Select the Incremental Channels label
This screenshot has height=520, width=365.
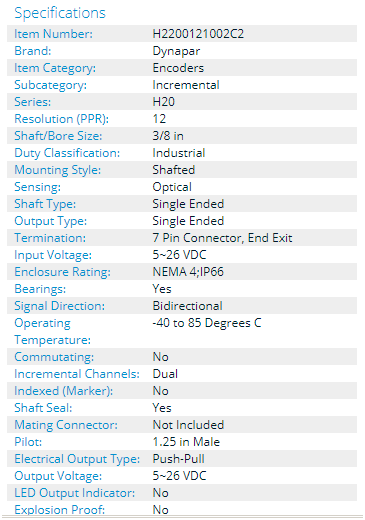pos(77,374)
